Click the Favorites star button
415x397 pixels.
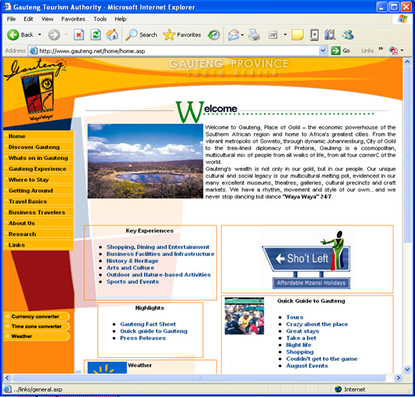click(x=182, y=35)
